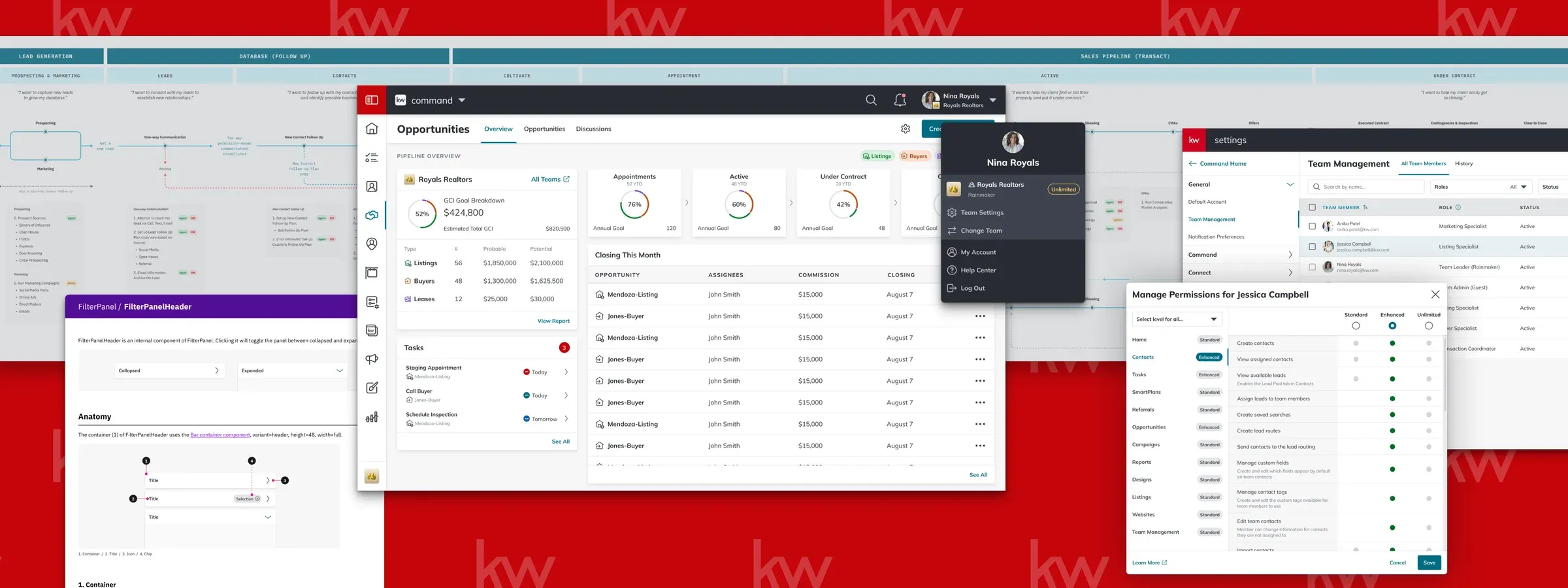Image resolution: width=1568 pixels, height=588 pixels.
Task: Click the View Report link
Action: click(x=553, y=321)
